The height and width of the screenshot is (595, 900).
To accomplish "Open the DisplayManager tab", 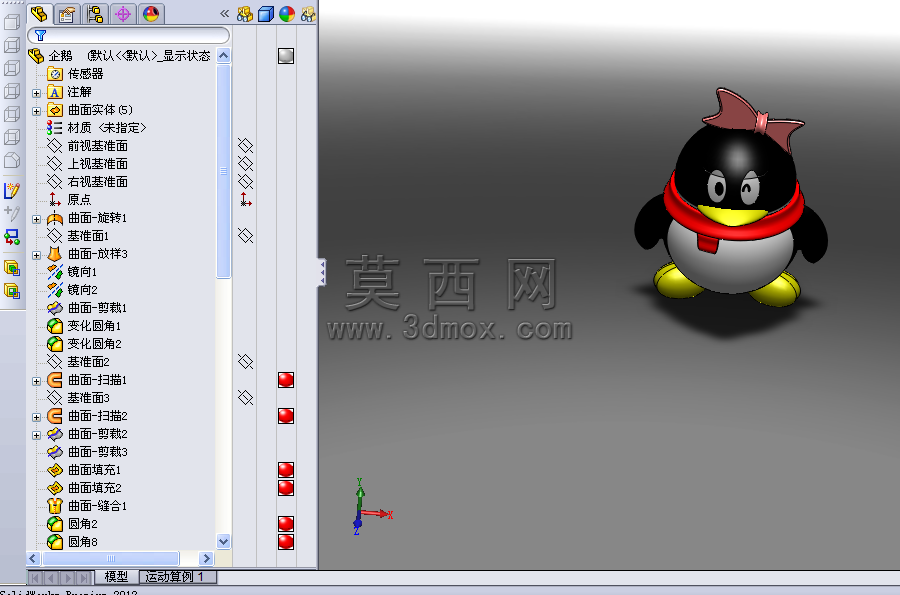I will click(x=151, y=14).
